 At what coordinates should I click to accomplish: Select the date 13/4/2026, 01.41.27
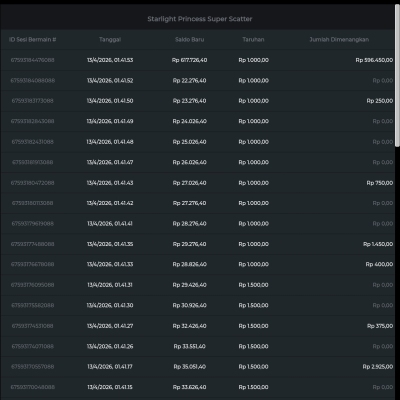click(x=110, y=326)
